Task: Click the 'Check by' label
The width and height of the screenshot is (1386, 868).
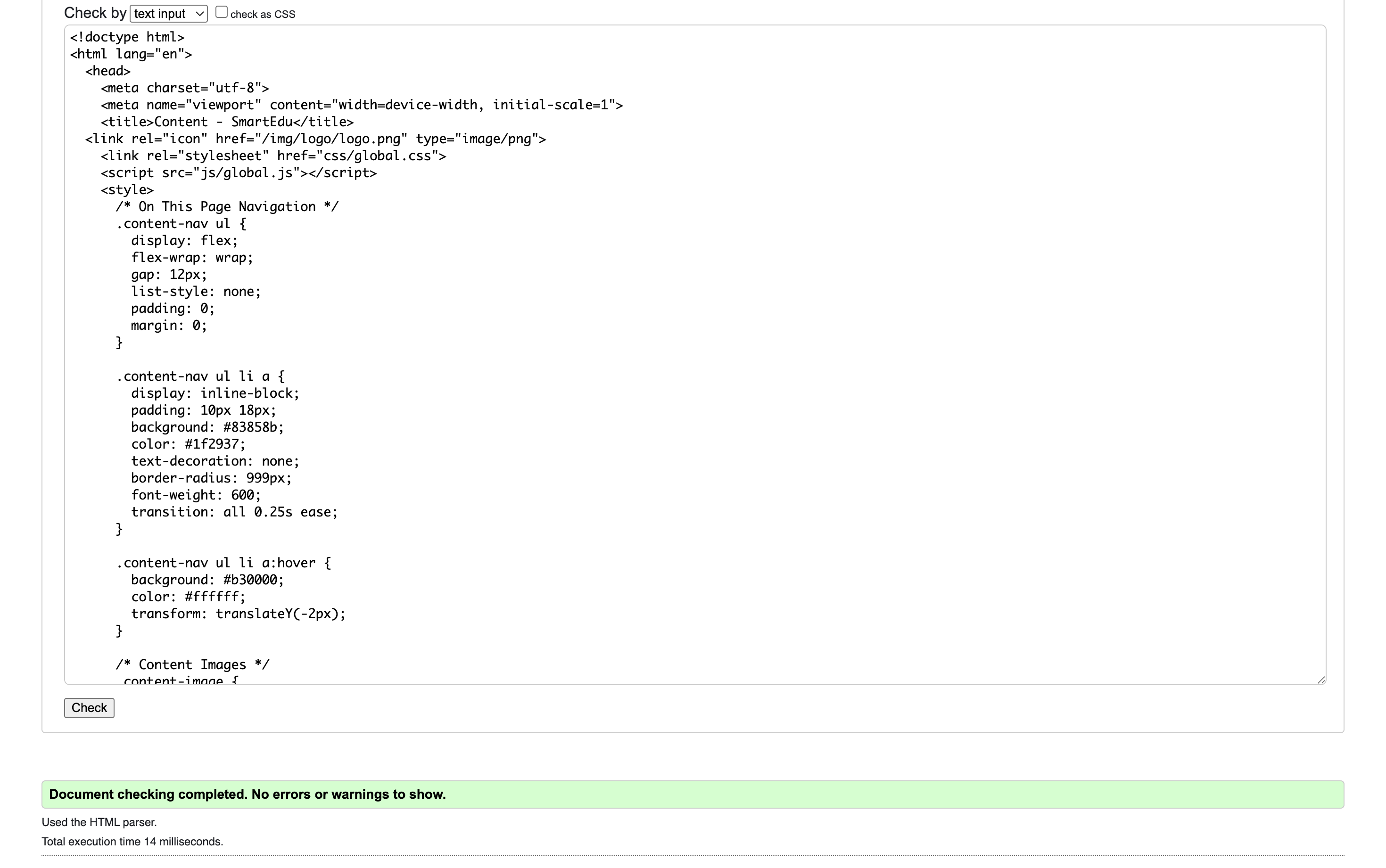Action: [x=95, y=13]
